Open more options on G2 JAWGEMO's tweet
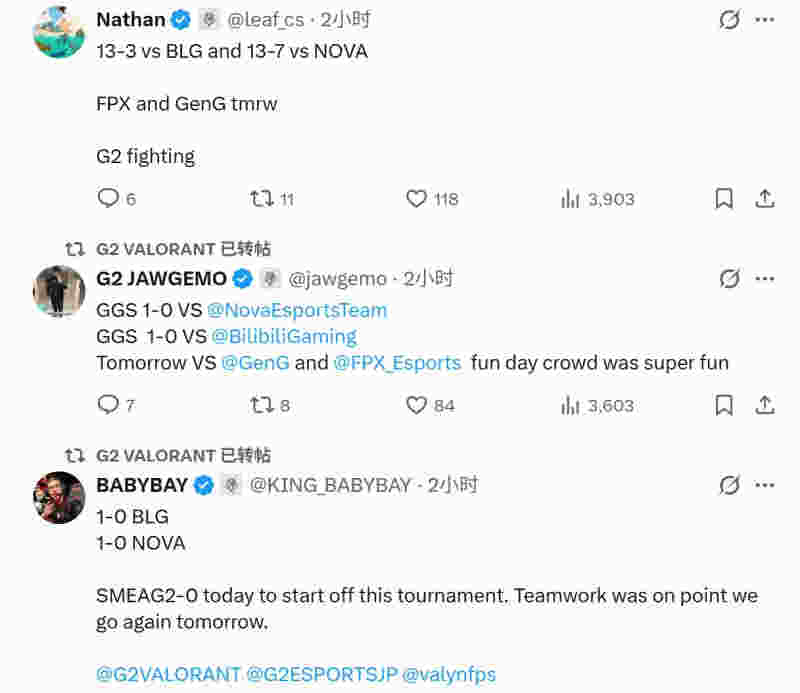 coord(765,278)
